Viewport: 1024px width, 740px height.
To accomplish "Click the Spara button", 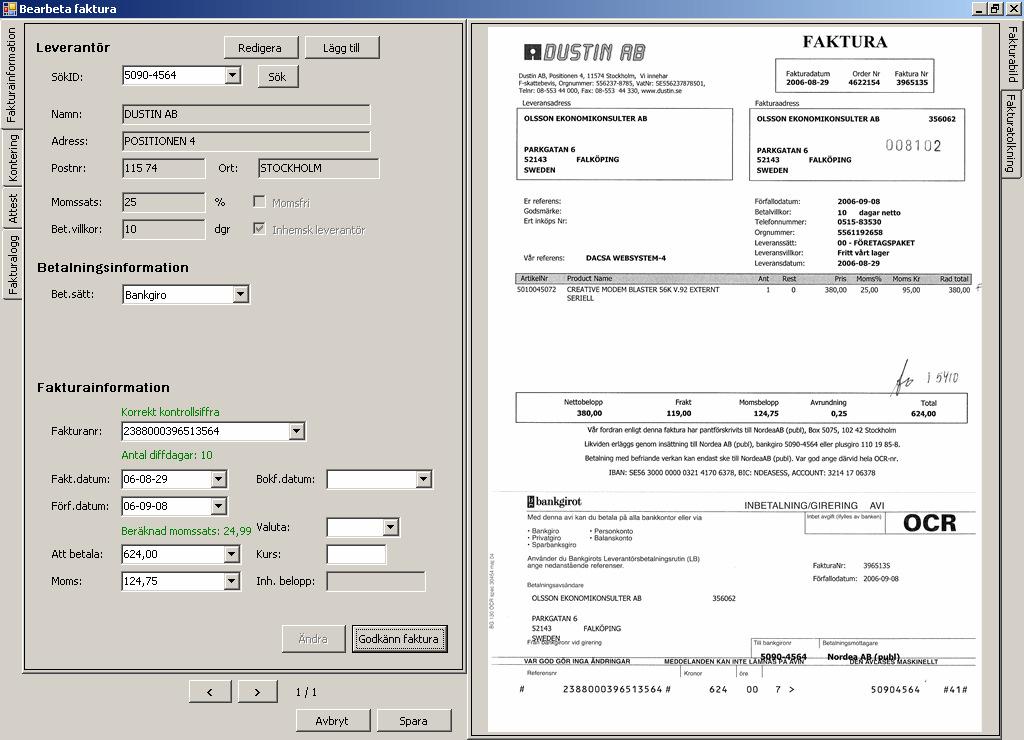I will pos(413,721).
